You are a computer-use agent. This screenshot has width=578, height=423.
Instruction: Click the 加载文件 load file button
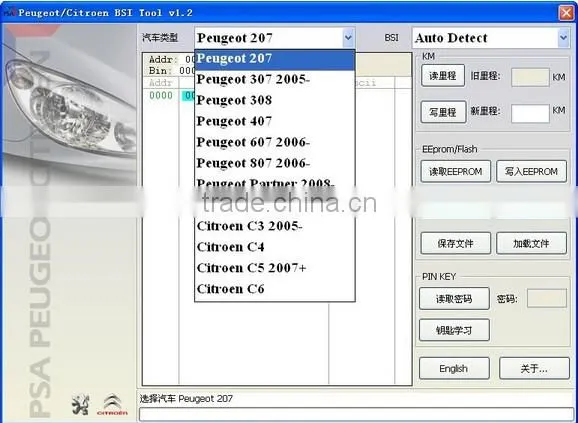point(531,243)
